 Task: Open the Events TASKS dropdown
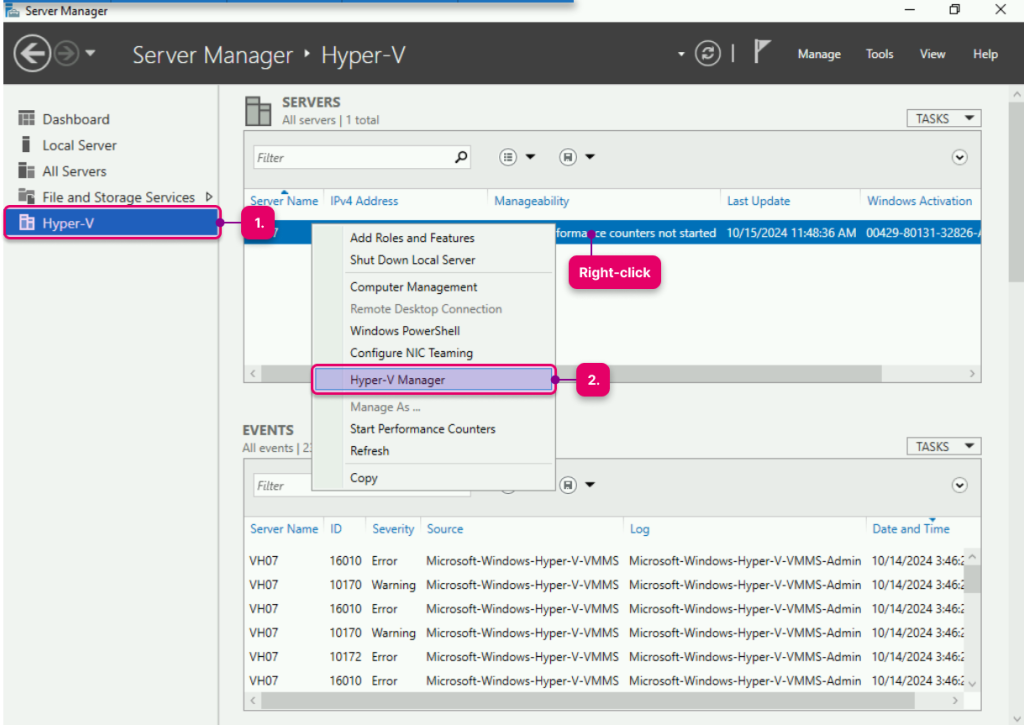(x=943, y=446)
